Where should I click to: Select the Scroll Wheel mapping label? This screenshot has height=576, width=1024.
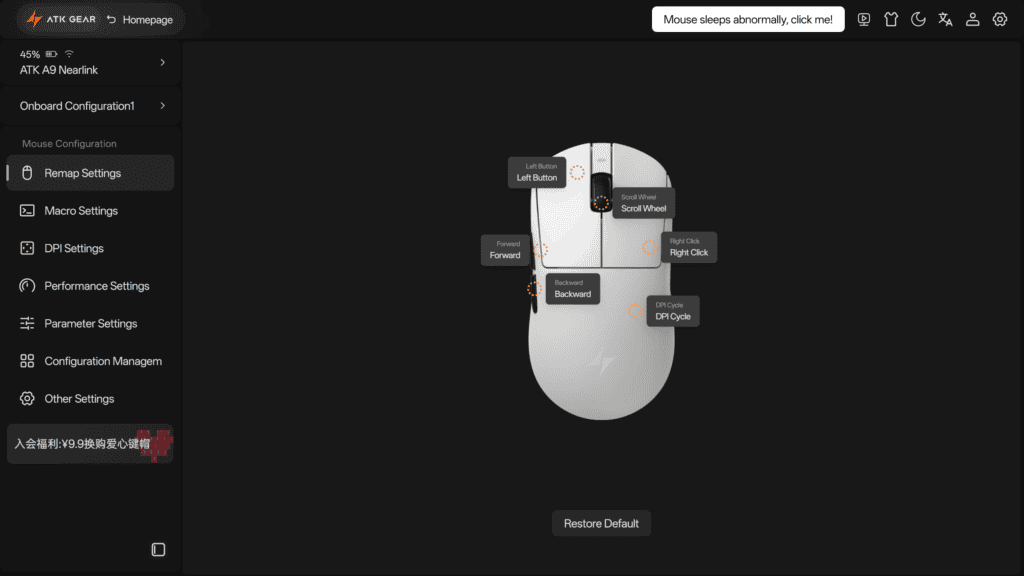pyautogui.click(x=643, y=203)
